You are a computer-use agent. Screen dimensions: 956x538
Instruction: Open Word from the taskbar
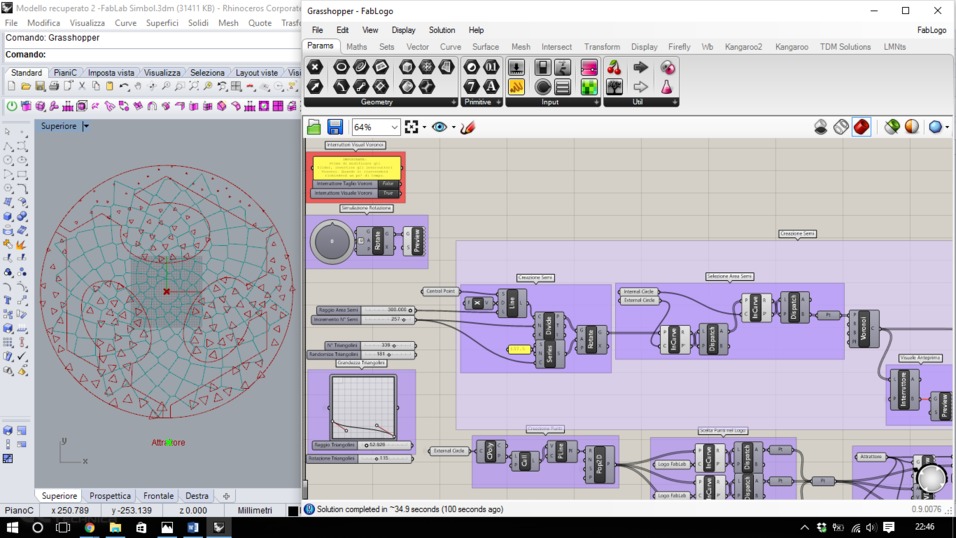pos(193,528)
